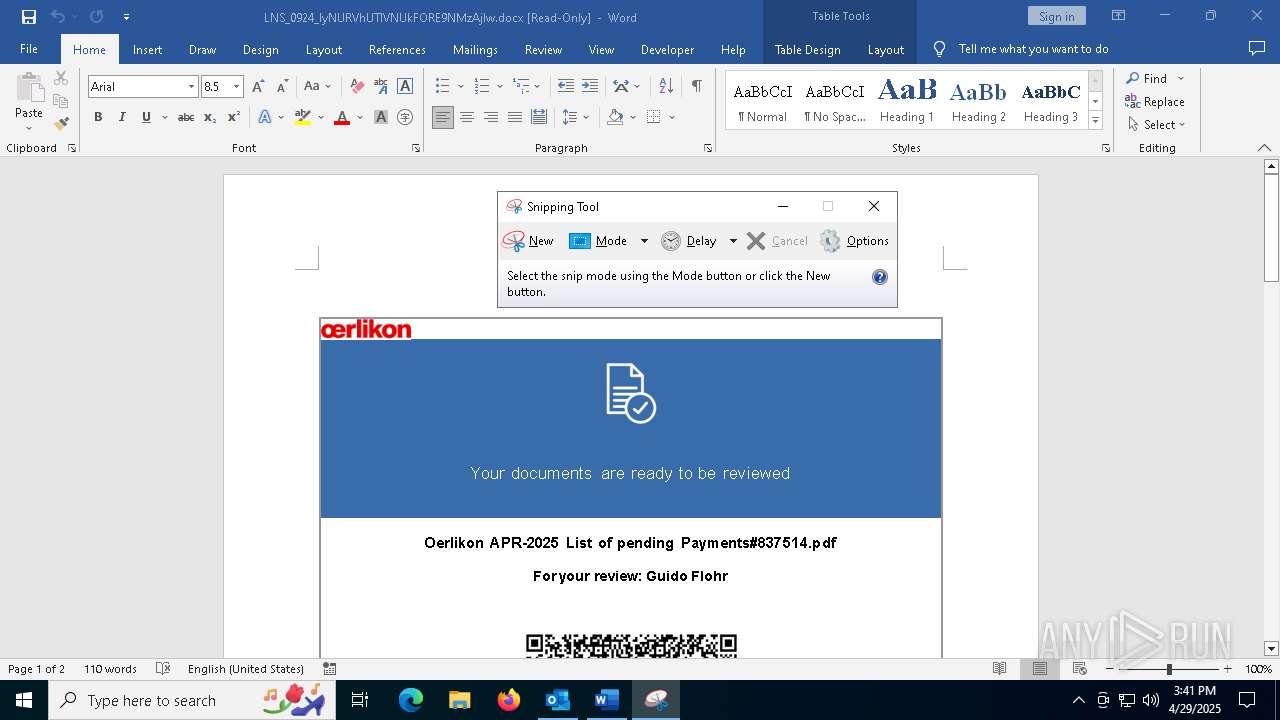Image resolution: width=1280 pixels, height=720 pixels.
Task: Switch to the Review tab
Action: 543,49
